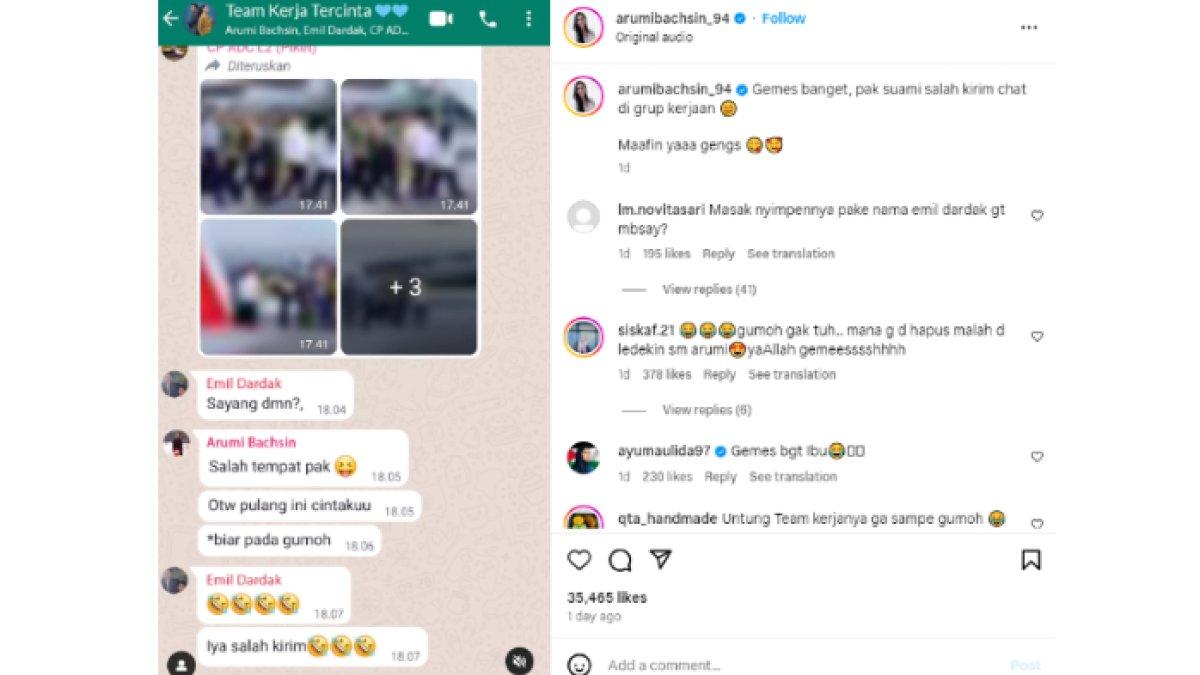Like lm.novitasari's comment
Screen dimensions: 1200x675
1037,215
